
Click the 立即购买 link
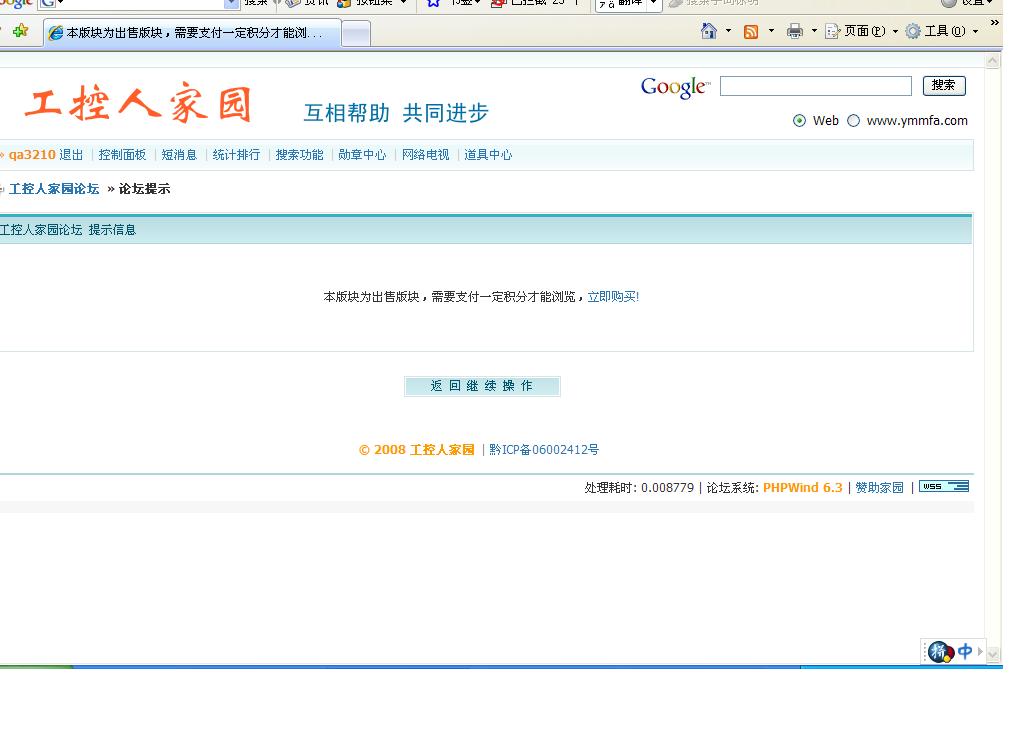point(612,297)
